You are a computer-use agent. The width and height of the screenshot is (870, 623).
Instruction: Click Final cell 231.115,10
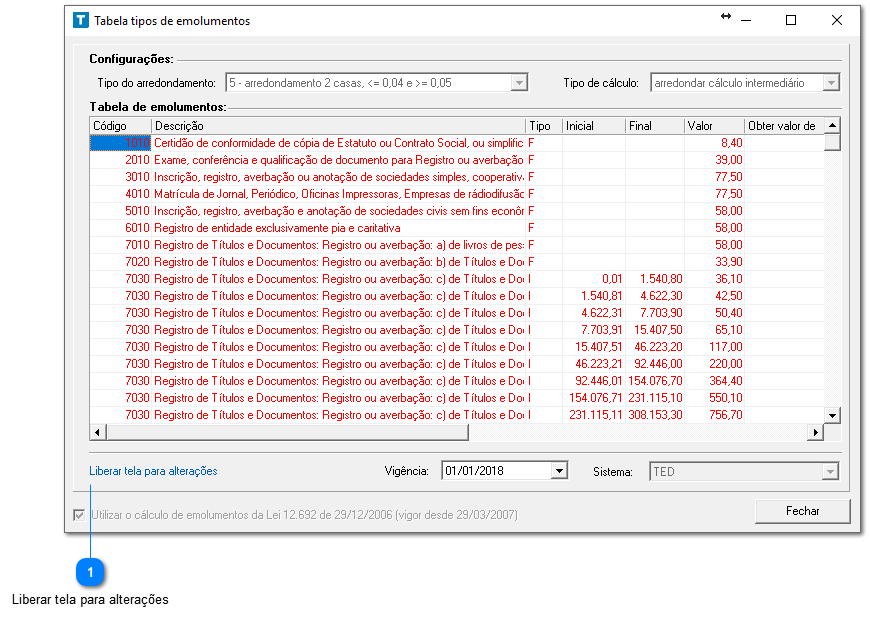[655, 398]
